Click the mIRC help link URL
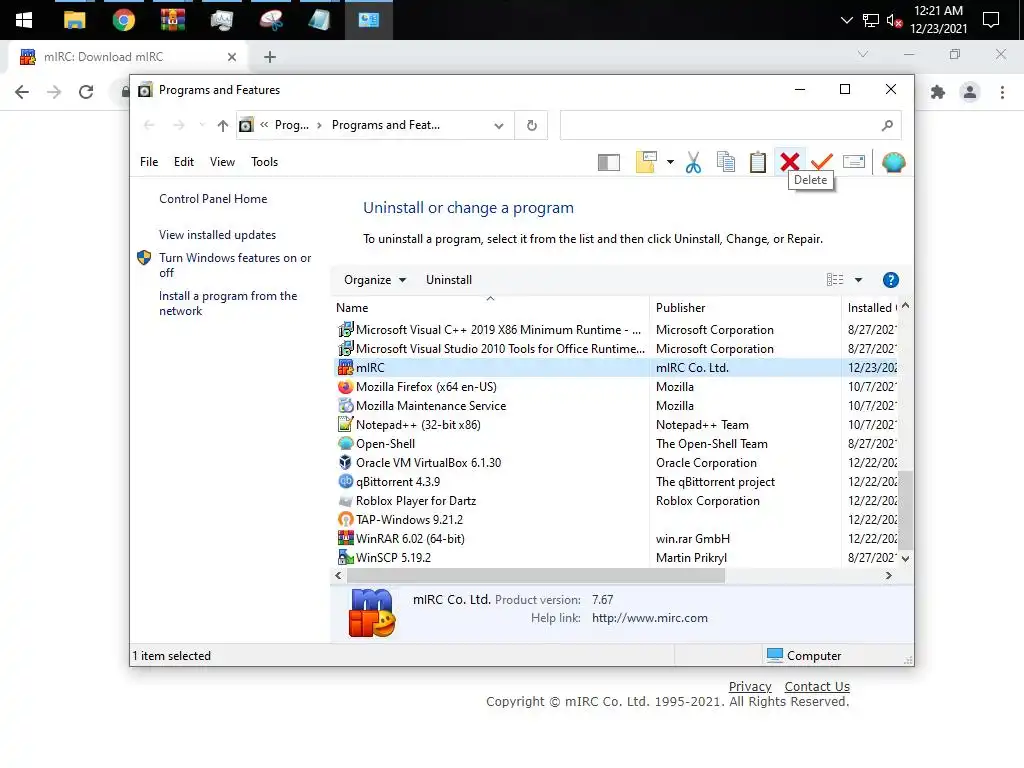This screenshot has width=1024, height=768. (650, 618)
